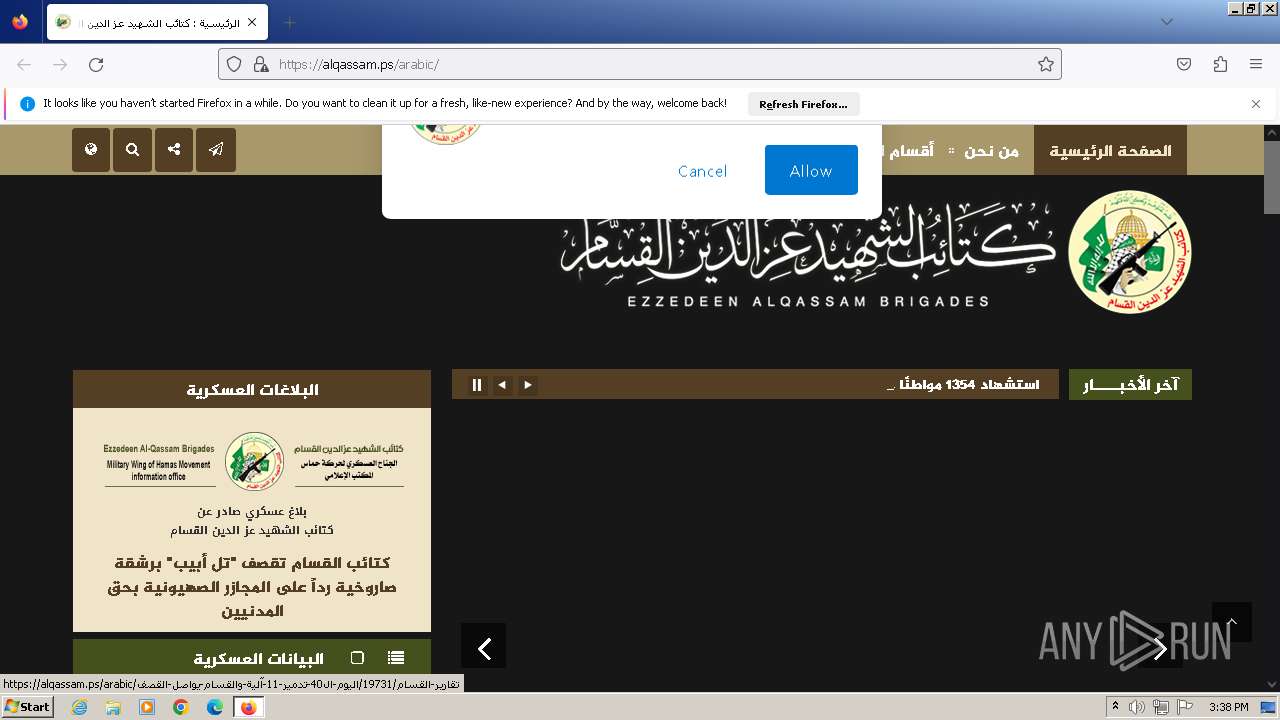Image resolution: width=1280 pixels, height=720 pixels.
Task: Click the آخر الأخبار label
Action: (x=1130, y=385)
